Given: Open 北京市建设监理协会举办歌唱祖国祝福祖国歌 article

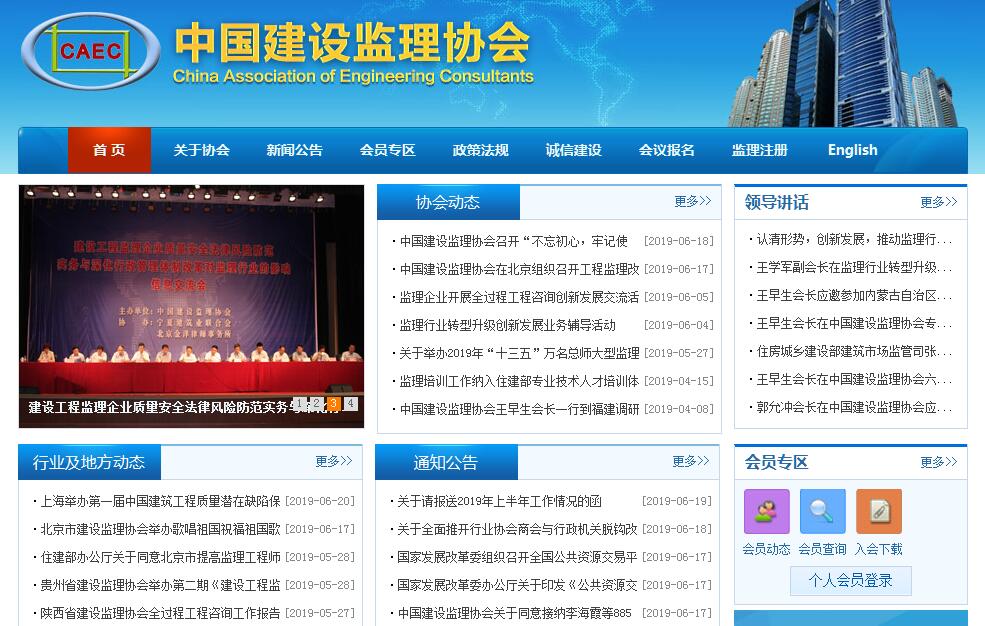Looking at the screenshot, I should pos(160,529).
